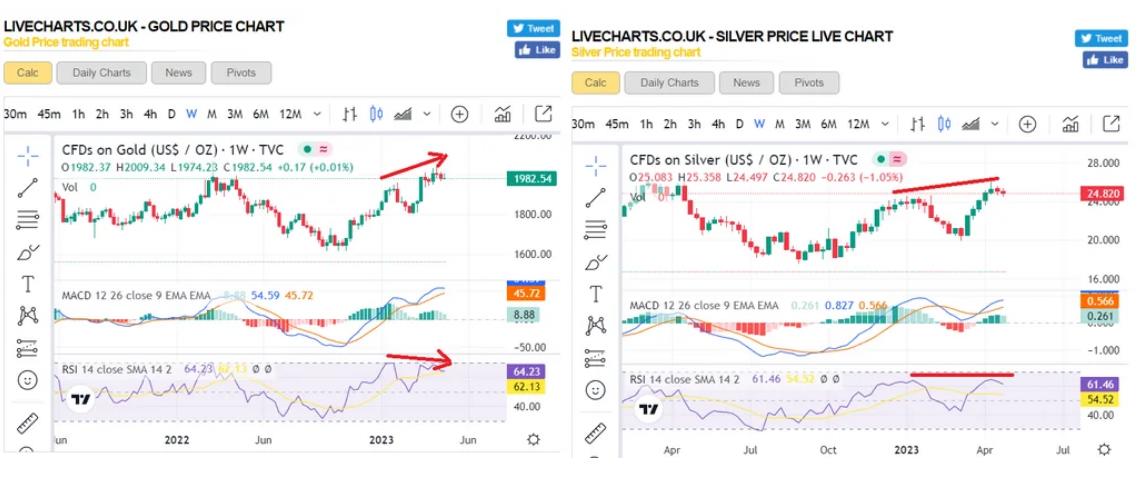Toggle gold chart market status indicator
The image size is (1142, 483).
point(307,149)
